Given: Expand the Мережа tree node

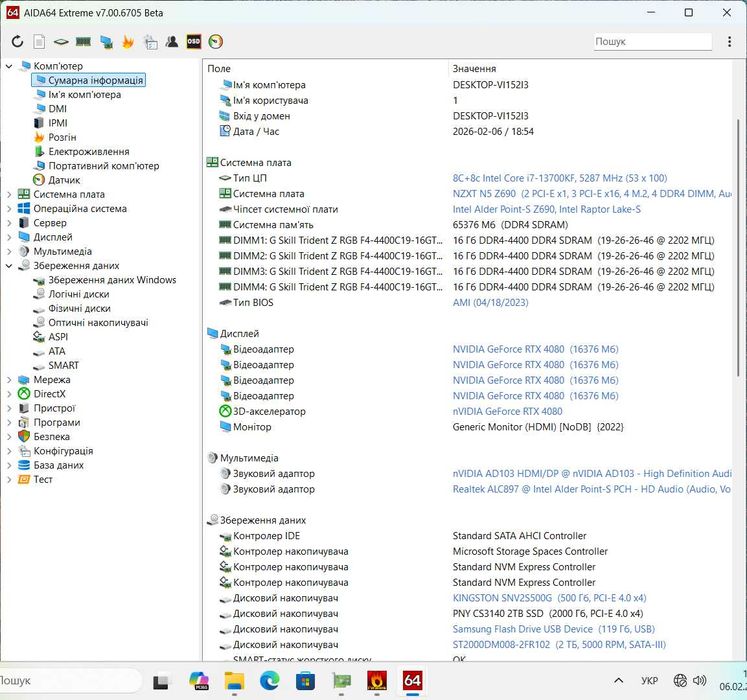Looking at the screenshot, I should tap(10, 380).
